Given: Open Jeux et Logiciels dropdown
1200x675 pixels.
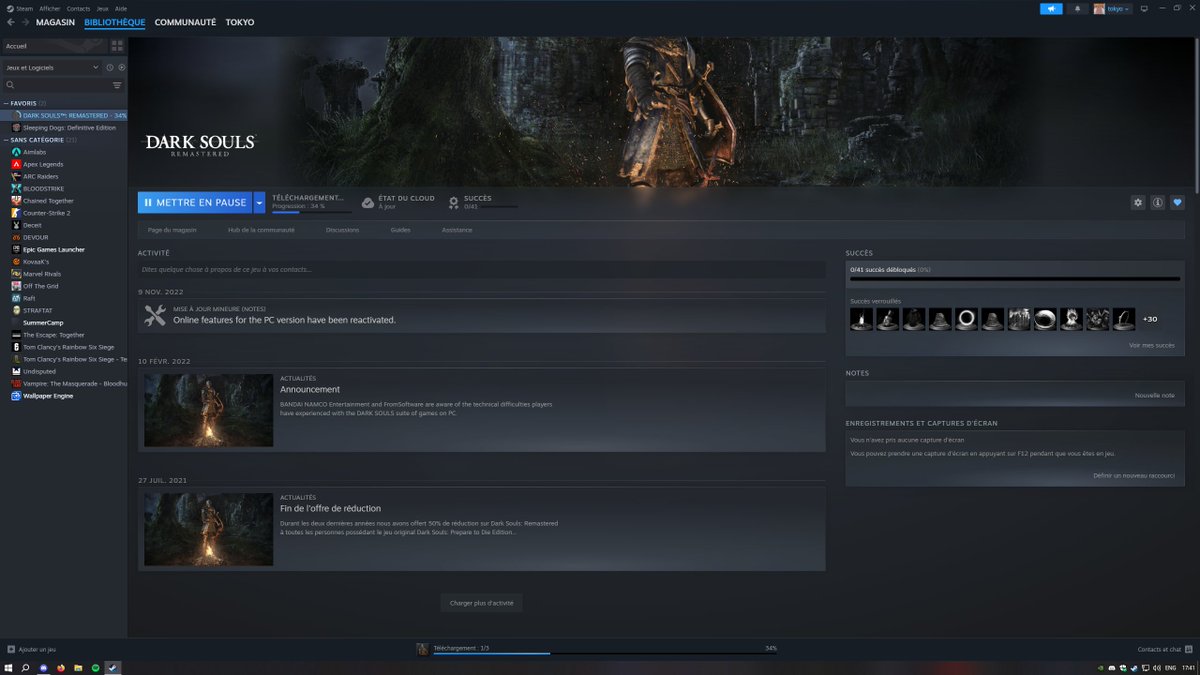Looking at the screenshot, I should 52,67.
